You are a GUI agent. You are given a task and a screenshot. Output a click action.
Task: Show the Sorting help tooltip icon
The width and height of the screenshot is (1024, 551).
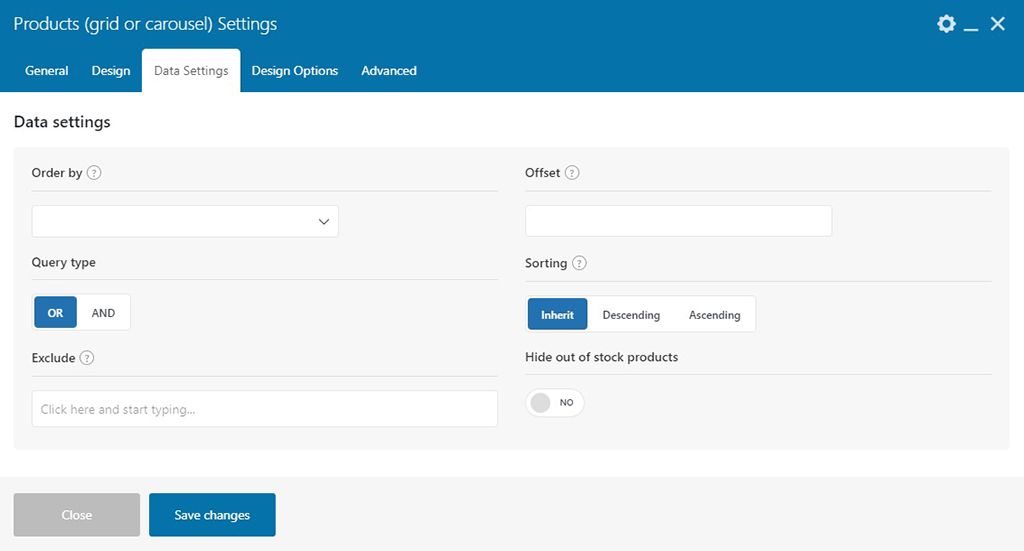[x=579, y=263]
